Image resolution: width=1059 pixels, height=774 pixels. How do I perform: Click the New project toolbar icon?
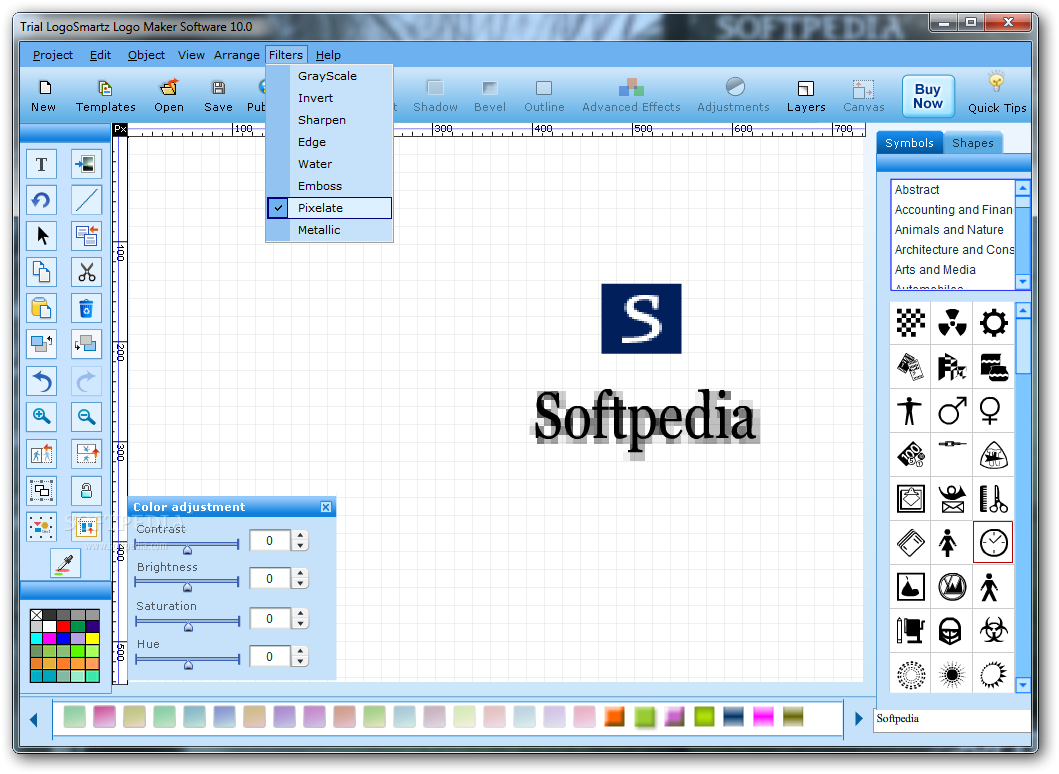tap(44, 95)
